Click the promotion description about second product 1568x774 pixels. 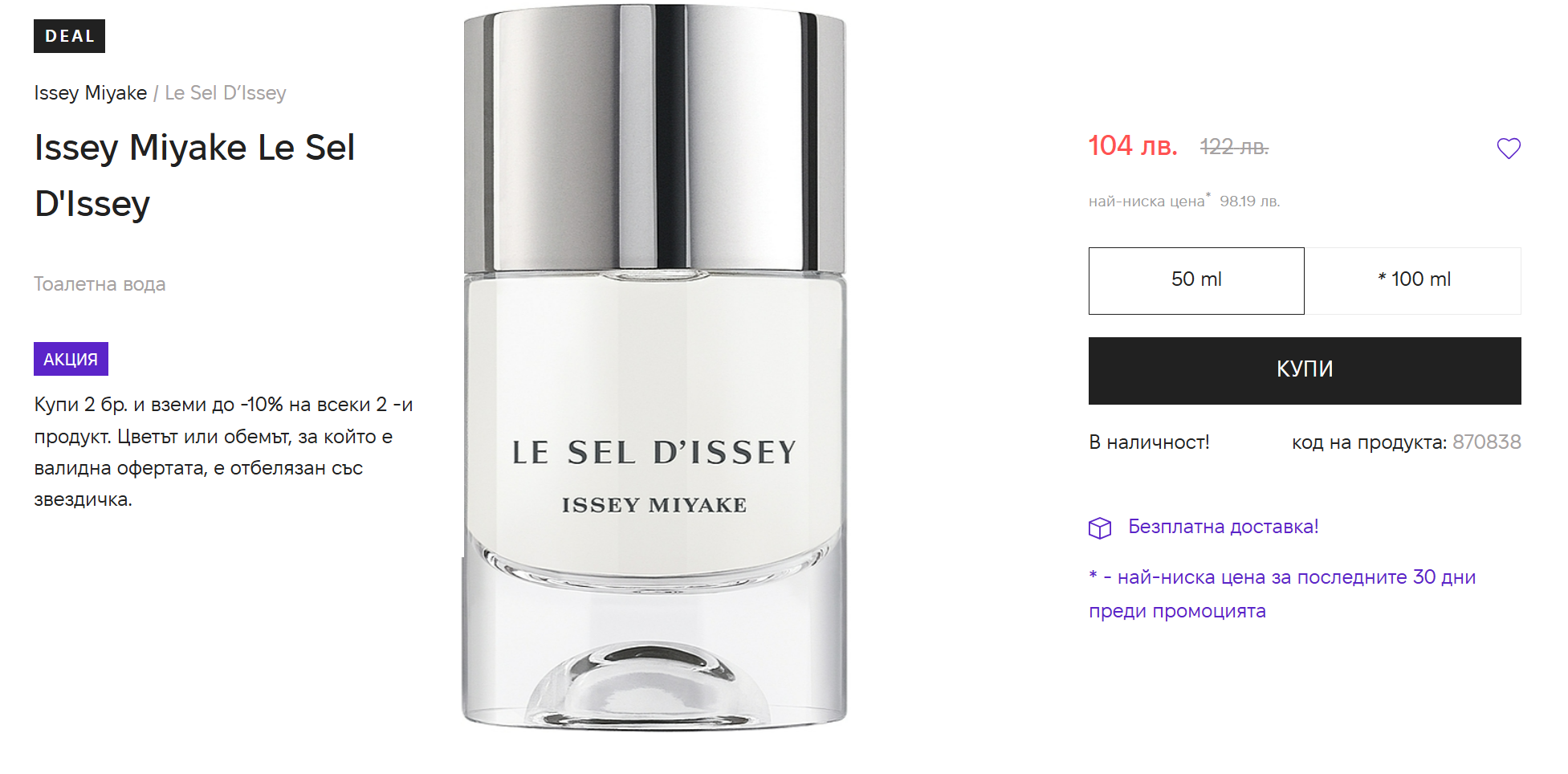click(223, 452)
